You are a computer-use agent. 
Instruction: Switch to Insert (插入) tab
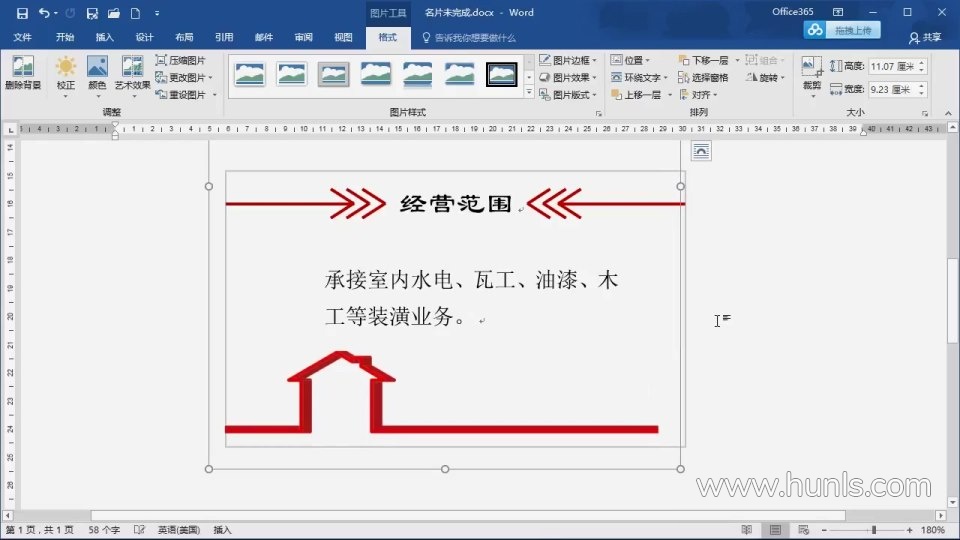(x=105, y=37)
